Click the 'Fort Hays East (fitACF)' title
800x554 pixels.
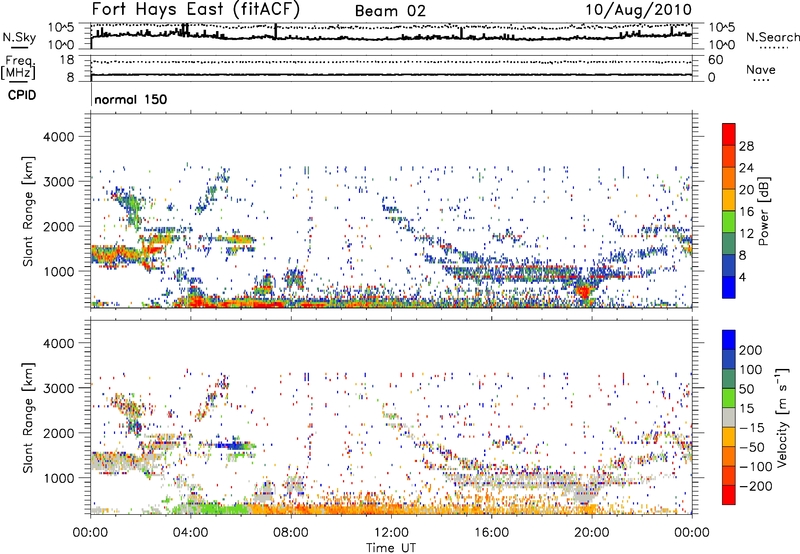click(196, 10)
